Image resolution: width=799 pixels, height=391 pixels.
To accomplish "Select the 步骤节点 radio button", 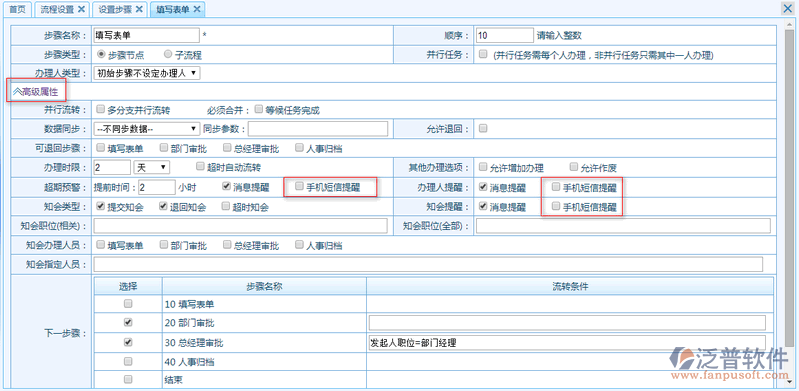I will pyautogui.click(x=101, y=54).
